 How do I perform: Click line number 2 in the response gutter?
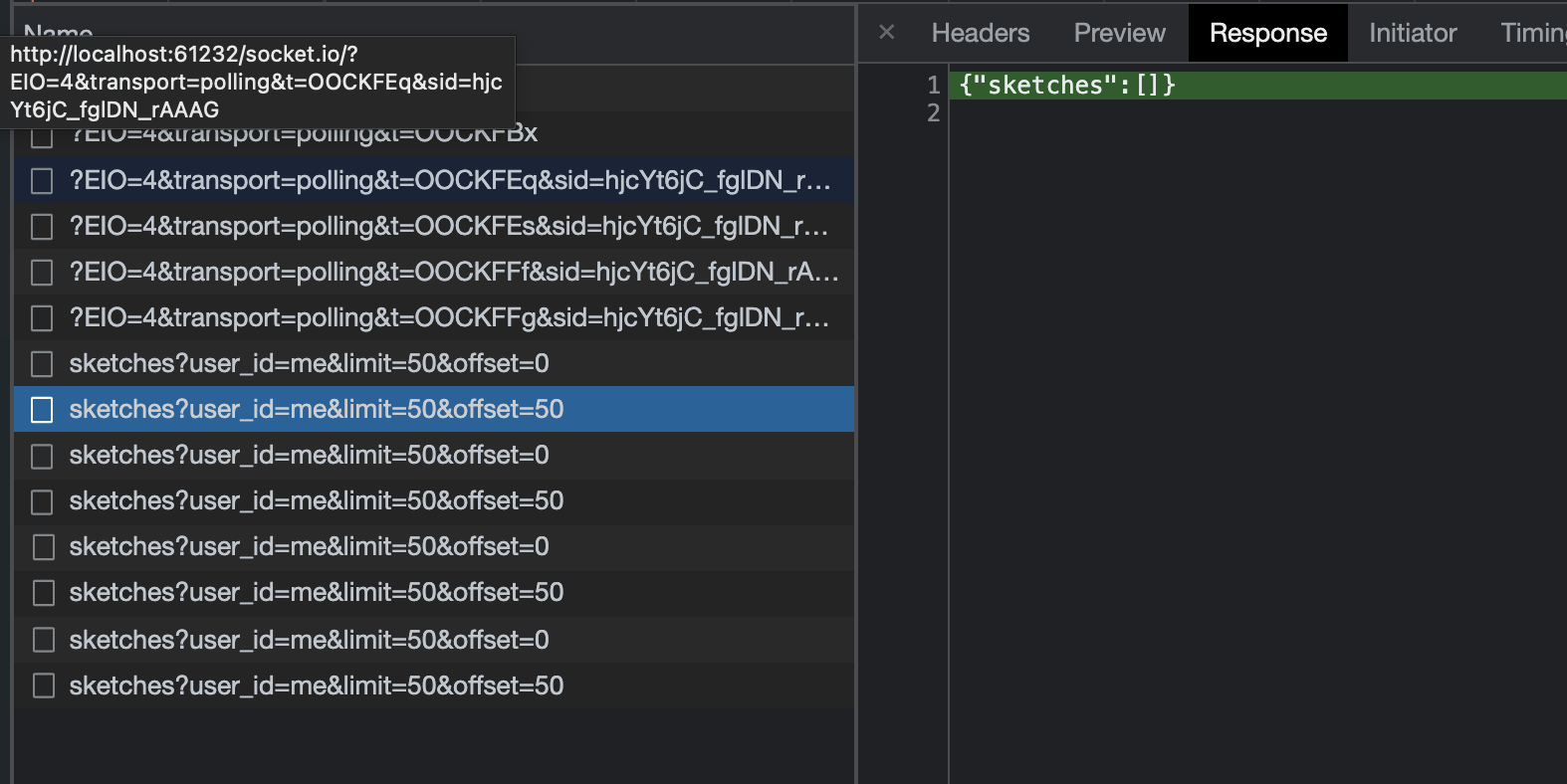coord(933,113)
